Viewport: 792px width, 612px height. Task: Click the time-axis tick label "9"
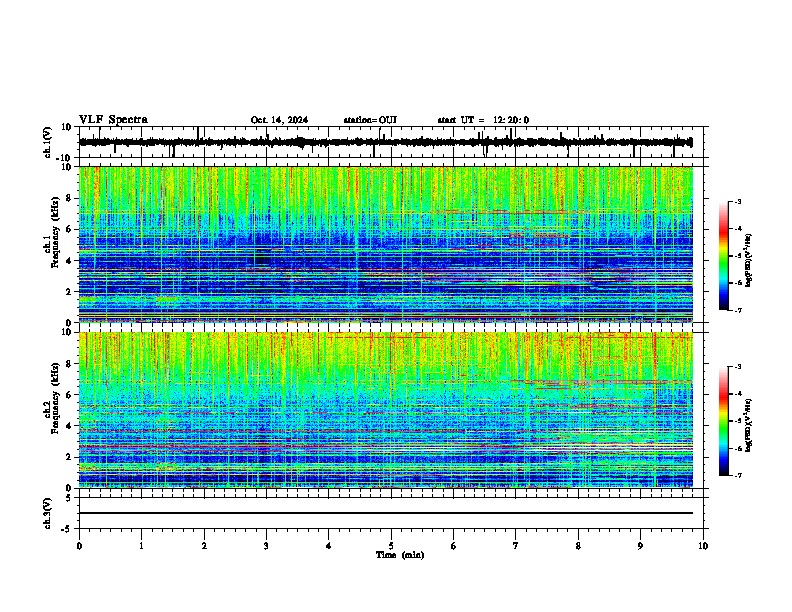640,546
